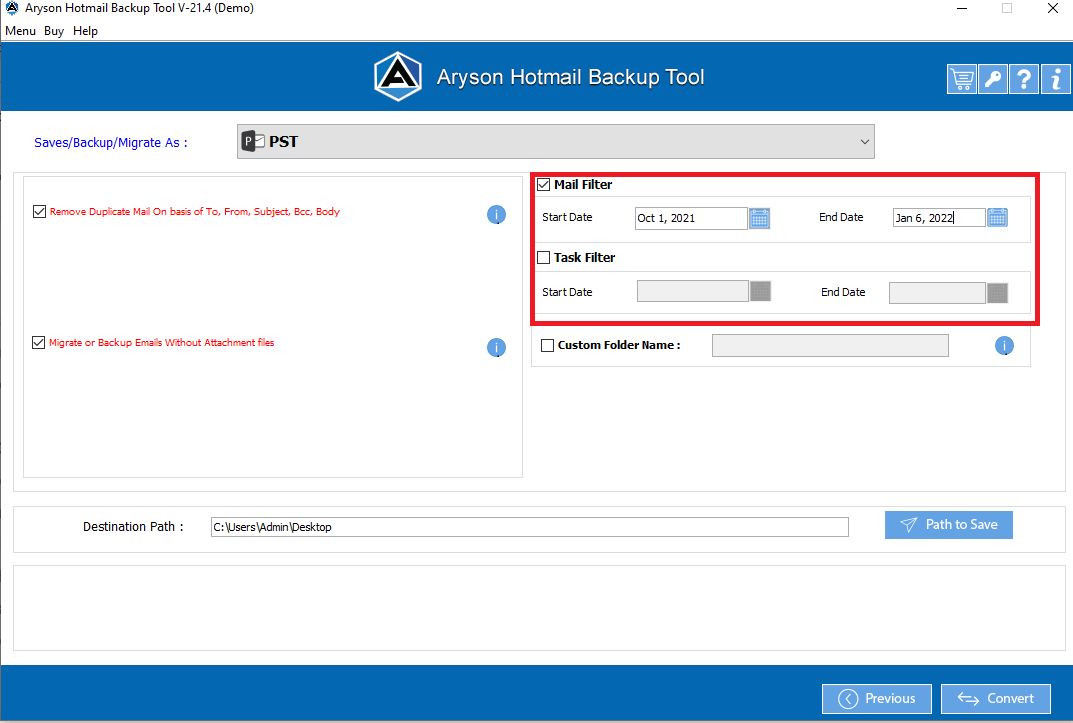
Task: Minimize the Aryson Hotmail Backup window
Action: click(x=962, y=9)
